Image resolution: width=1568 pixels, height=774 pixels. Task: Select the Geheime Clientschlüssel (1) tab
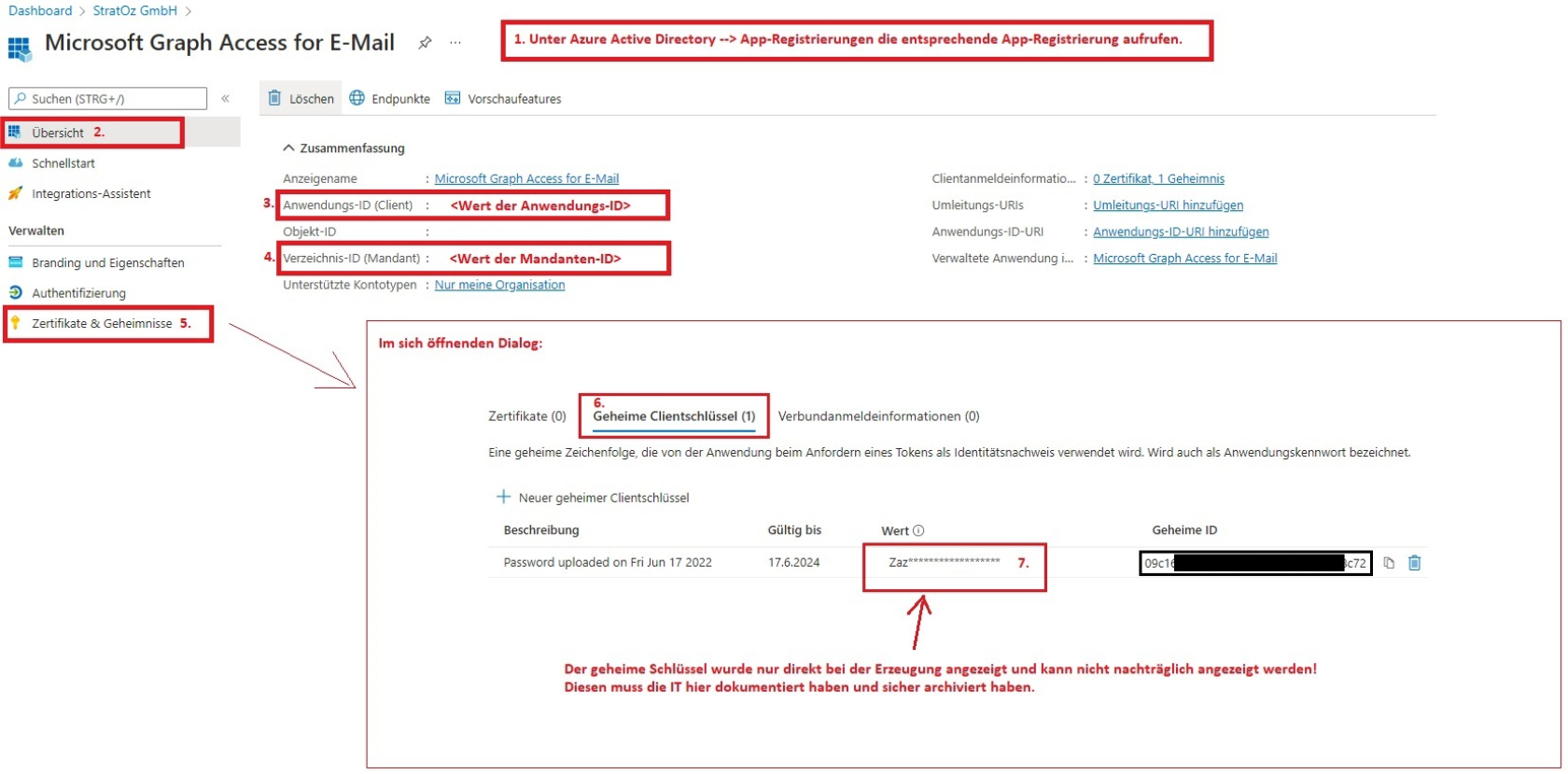coord(674,416)
